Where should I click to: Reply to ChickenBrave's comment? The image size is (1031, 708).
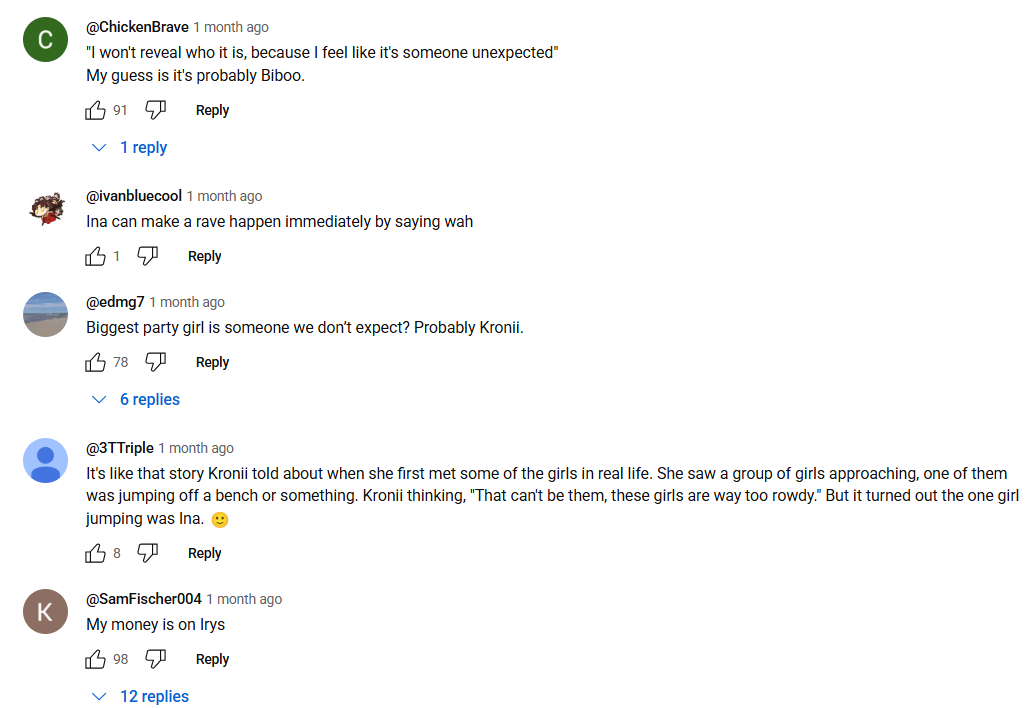click(212, 110)
